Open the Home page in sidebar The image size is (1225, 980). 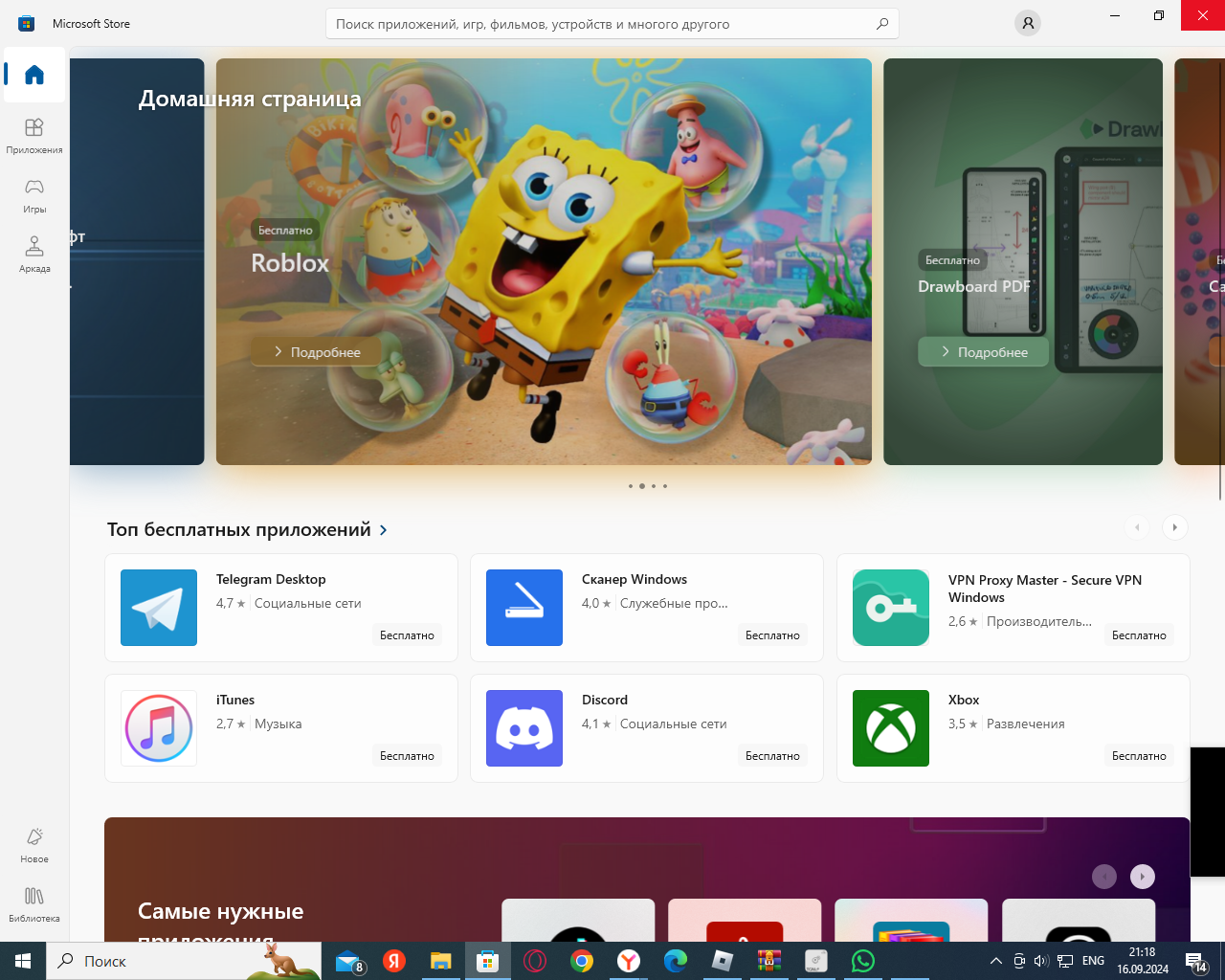click(x=34, y=75)
